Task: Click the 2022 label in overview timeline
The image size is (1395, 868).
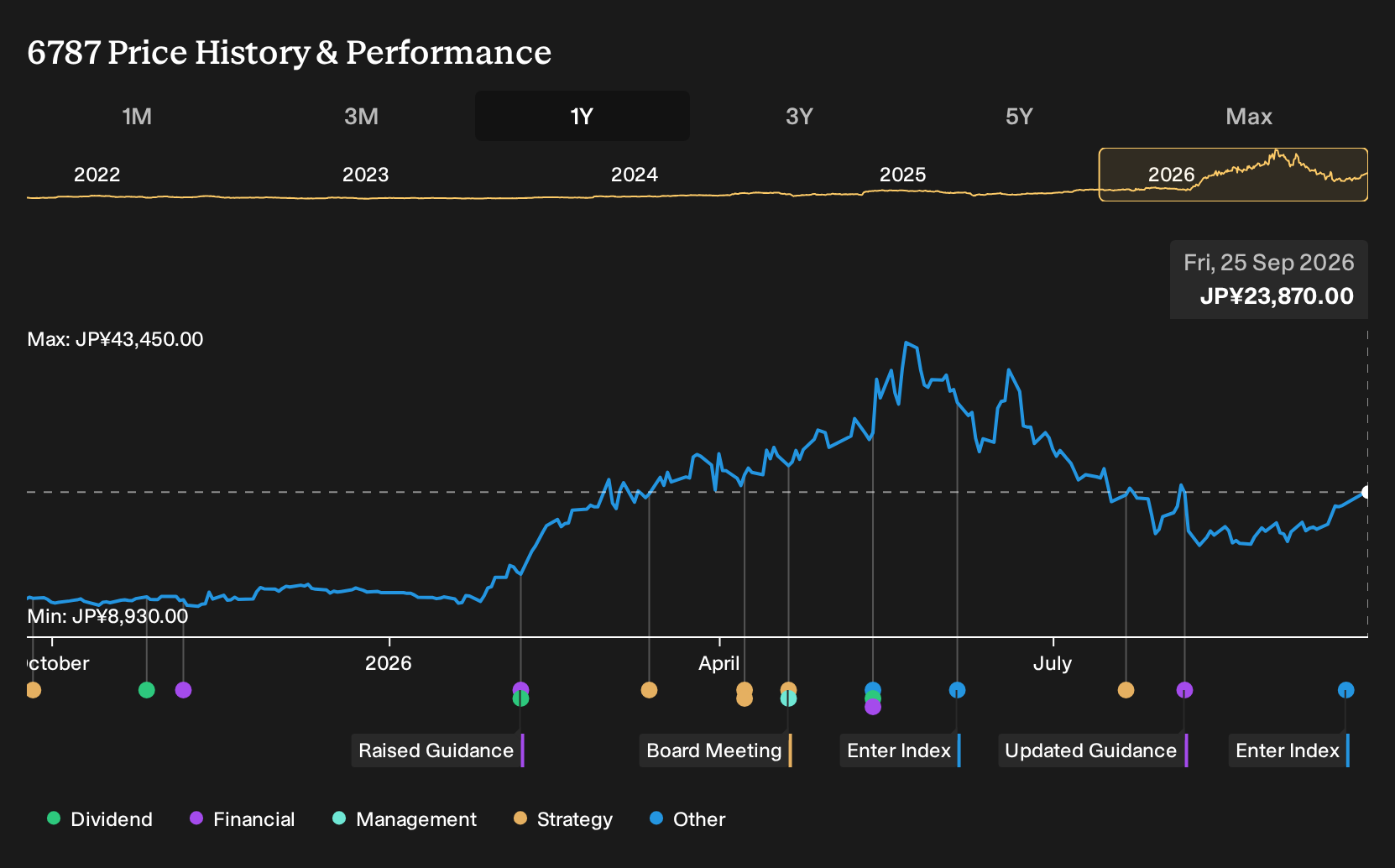Action: [97, 175]
